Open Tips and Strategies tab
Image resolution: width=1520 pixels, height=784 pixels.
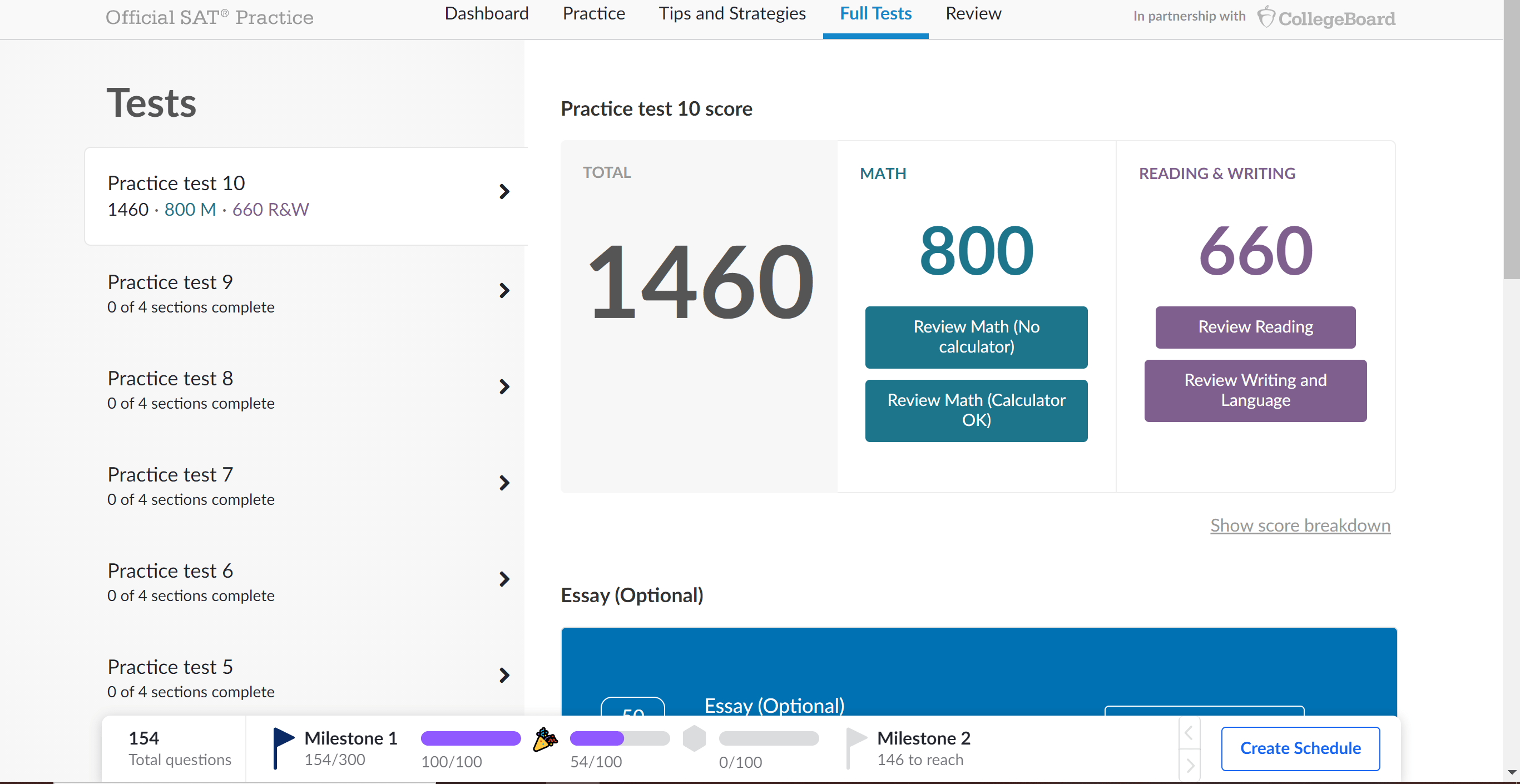732,13
